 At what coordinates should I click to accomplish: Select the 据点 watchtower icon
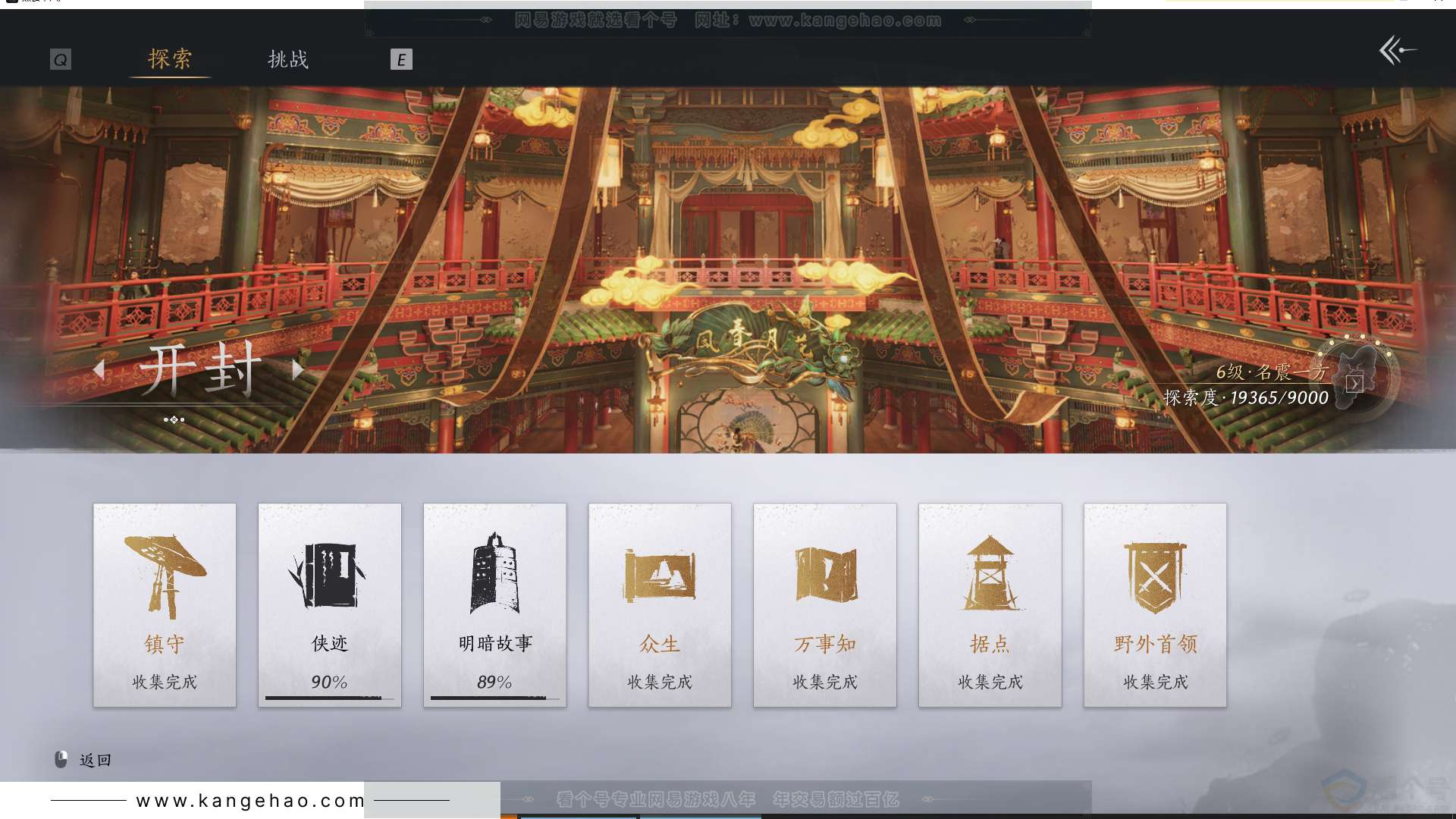point(990,573)
